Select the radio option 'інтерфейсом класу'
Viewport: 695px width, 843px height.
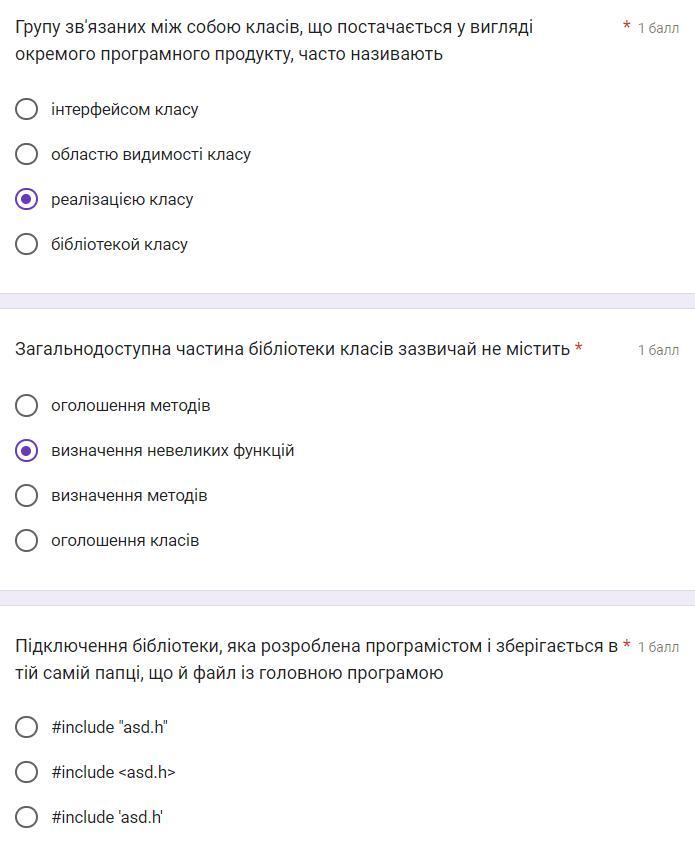[26, 109]
